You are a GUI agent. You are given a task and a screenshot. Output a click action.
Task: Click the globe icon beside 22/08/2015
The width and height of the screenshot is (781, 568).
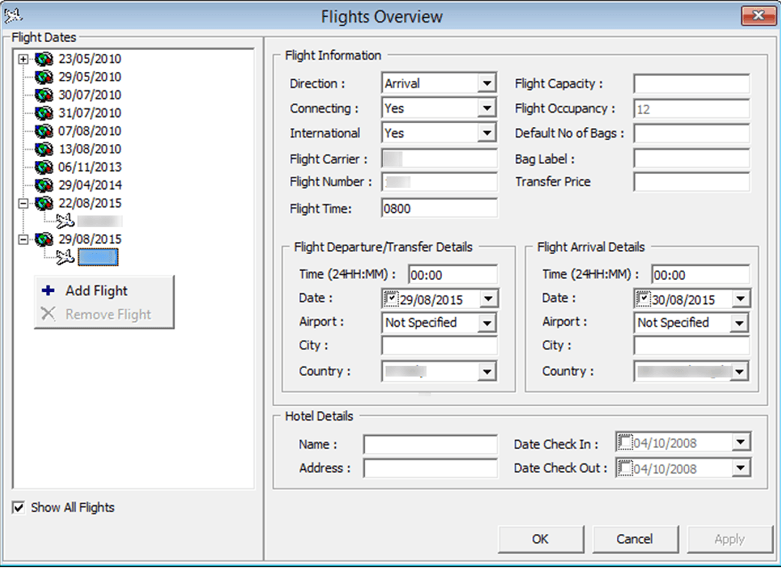point(44,203)
